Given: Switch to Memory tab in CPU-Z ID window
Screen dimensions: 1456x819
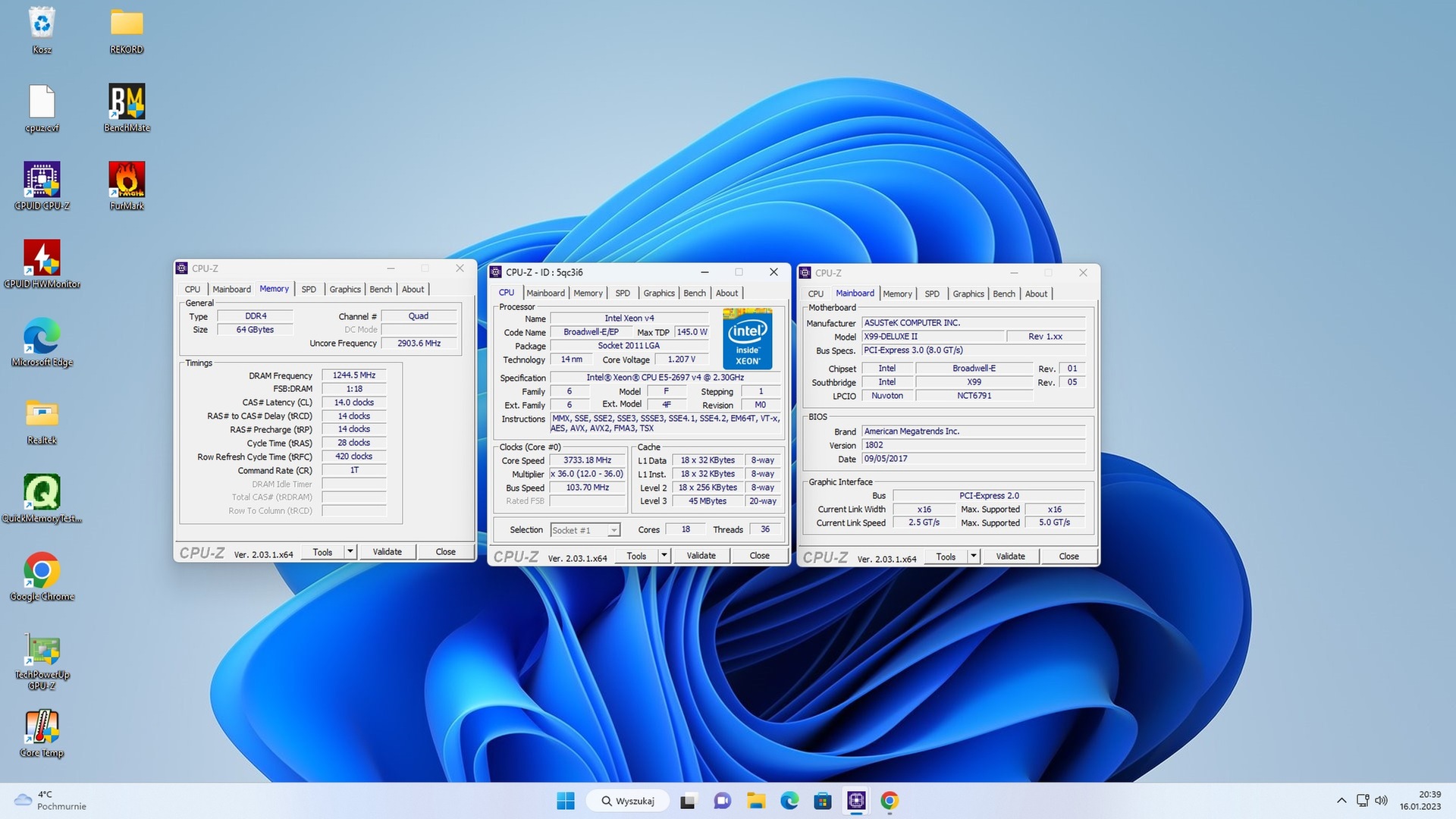Looking at the screenshot, I should [588, 293].
